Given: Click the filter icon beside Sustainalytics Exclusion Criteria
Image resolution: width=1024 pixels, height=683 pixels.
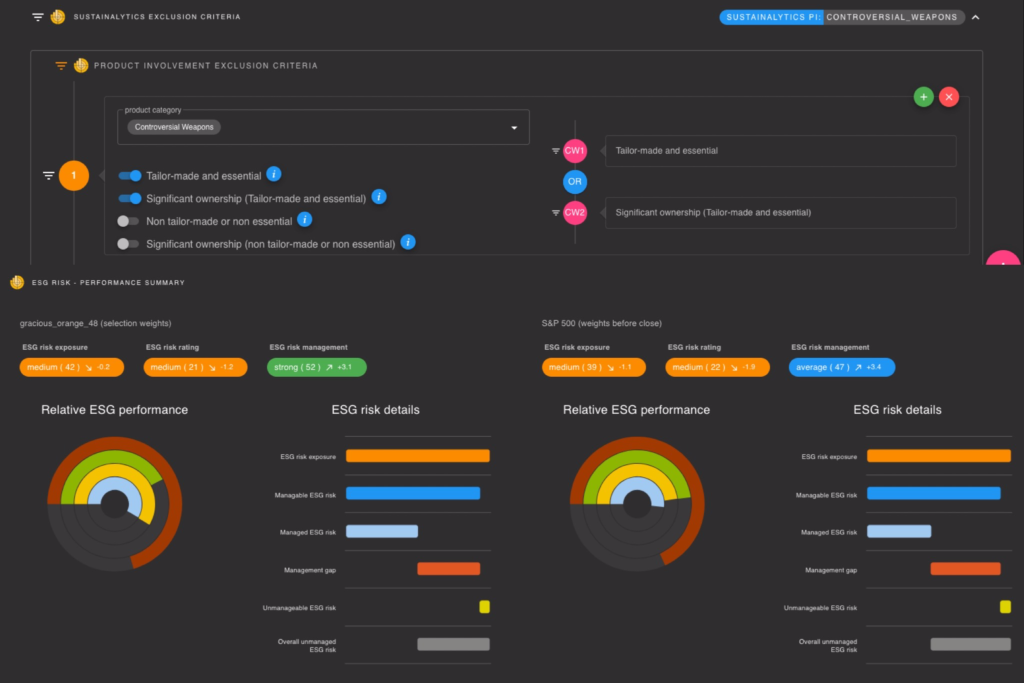Looking at the screenshot, I should [38, 17].
